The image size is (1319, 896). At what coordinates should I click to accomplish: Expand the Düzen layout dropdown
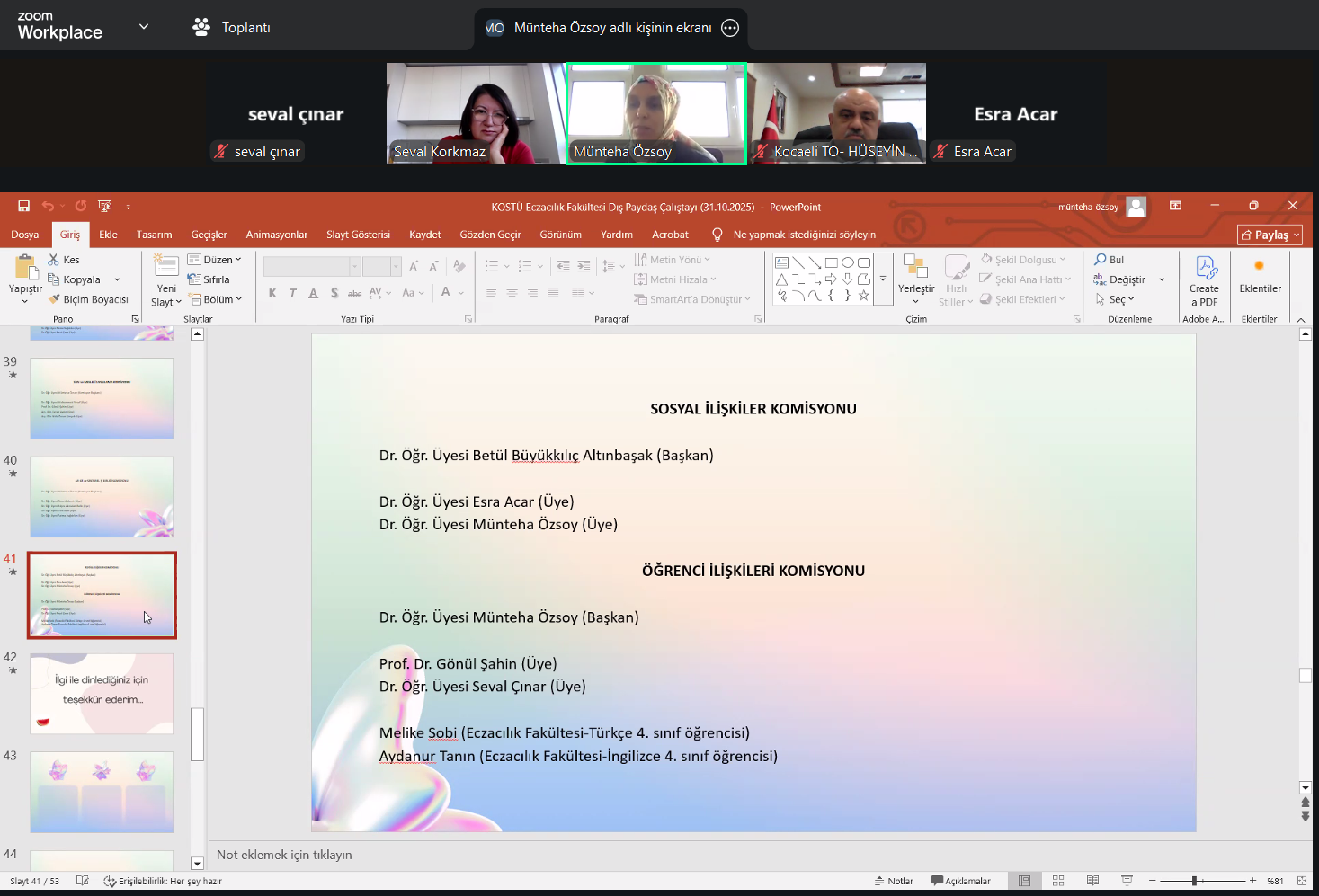tap(215, 260)
